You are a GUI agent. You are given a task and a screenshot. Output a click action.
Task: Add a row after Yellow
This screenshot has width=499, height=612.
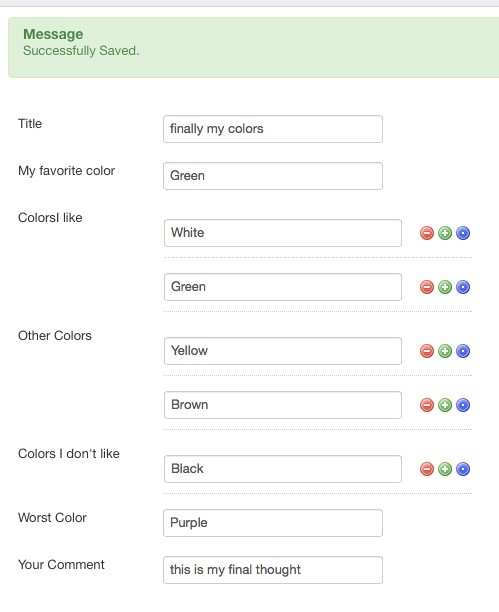pyautogui.click(x=445, y=351)
